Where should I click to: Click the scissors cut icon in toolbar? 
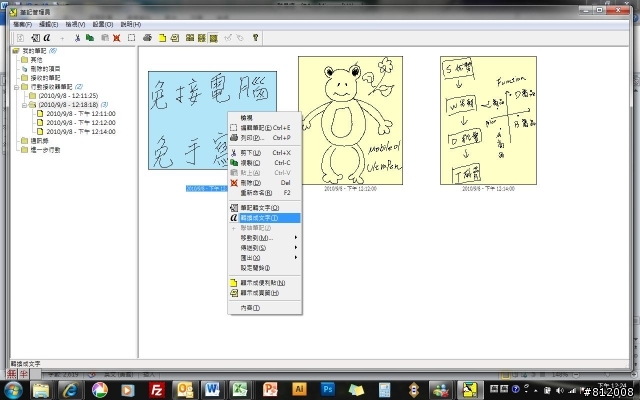pos(77,38)
